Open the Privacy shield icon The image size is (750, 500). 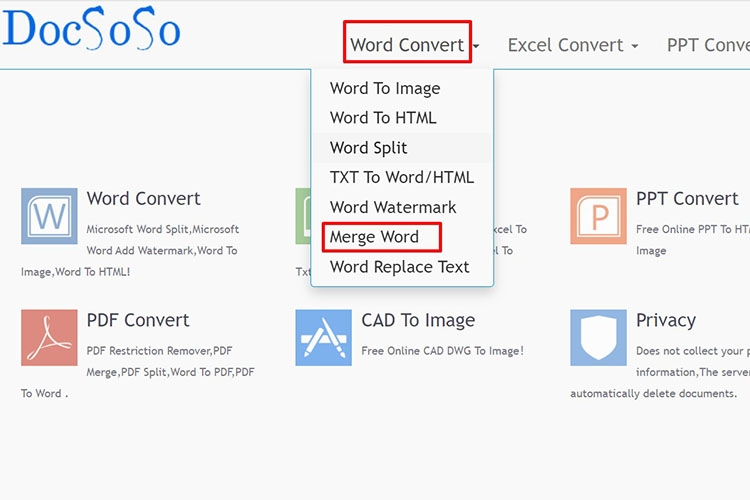pyautogui.click(x=598, y=337)
